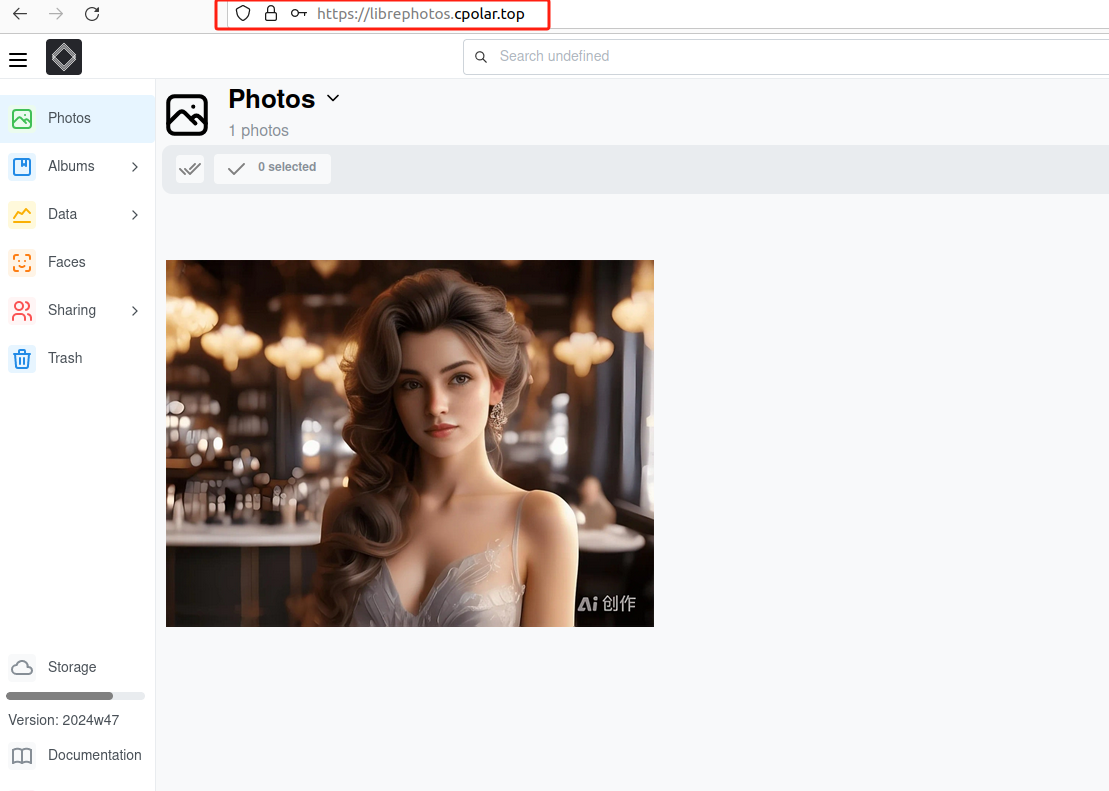
Task: Click the large Photos heading image icon
Action: coord(187,115)
